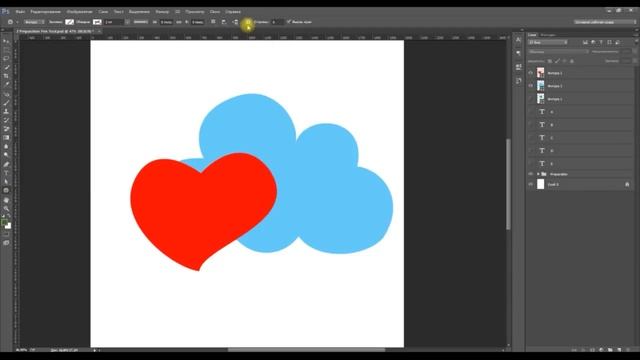Viewport: 640px width, 360px height.
Task: Open the Image menu
Action: click(80, 11)
